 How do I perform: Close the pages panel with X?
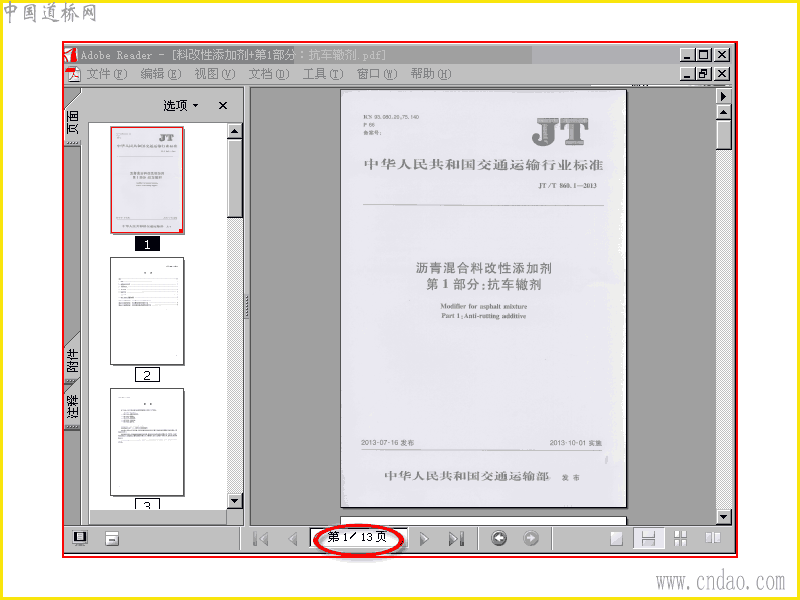point(222,106)
